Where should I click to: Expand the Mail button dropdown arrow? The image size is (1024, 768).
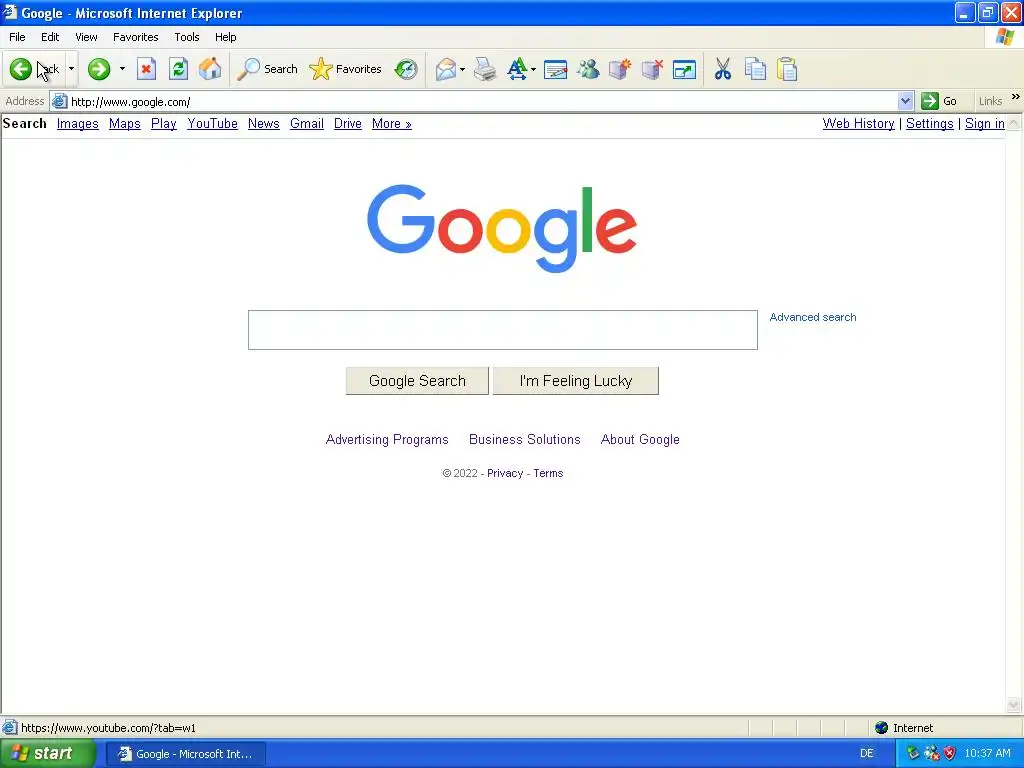[462, 69]
